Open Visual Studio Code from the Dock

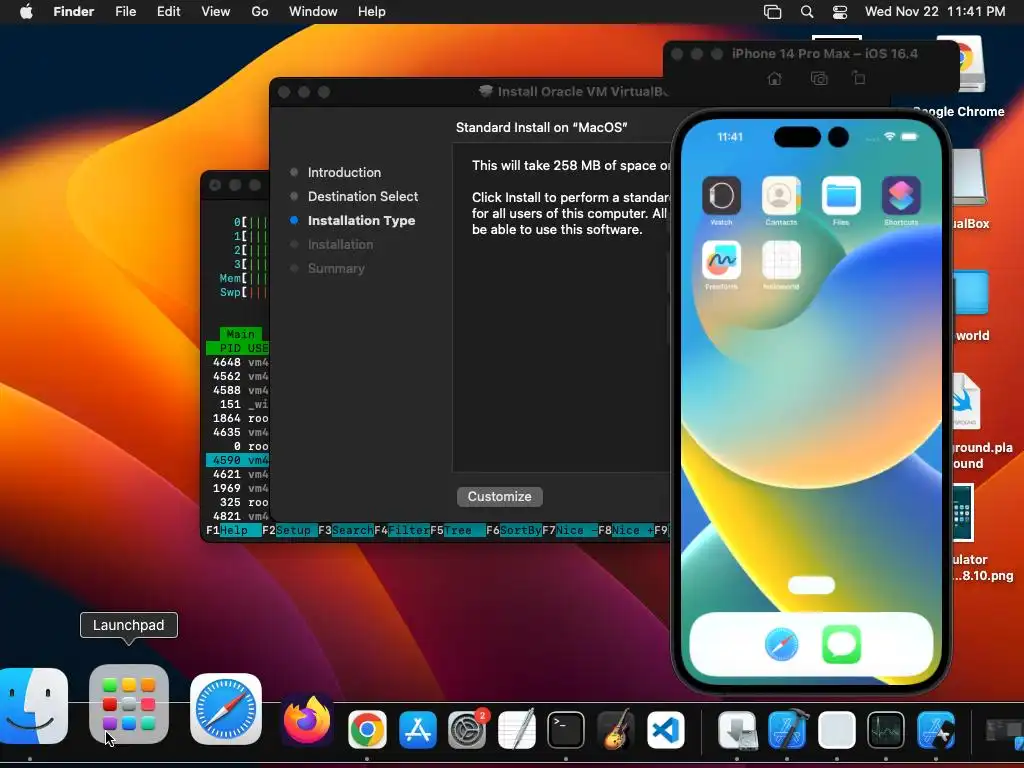coord(665,729)
